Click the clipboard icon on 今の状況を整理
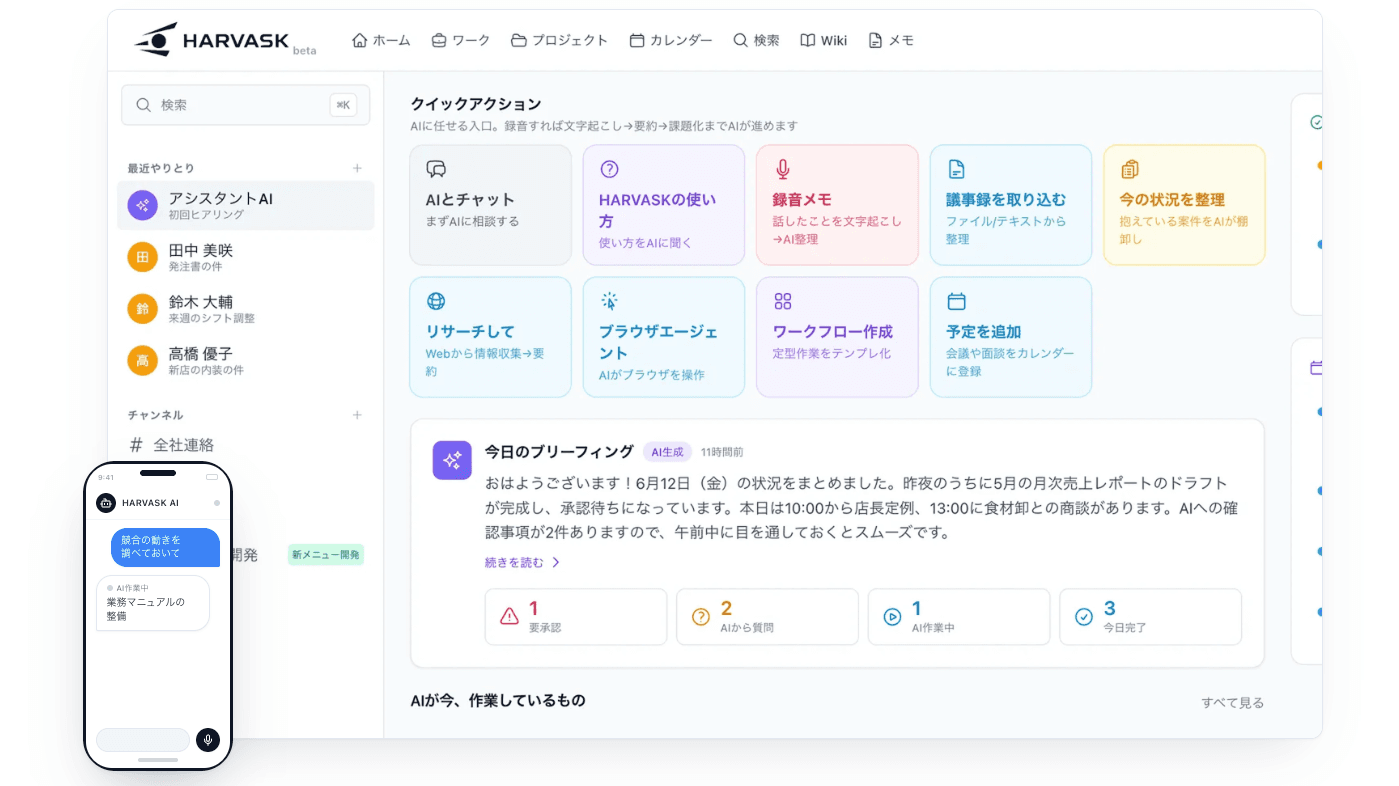The height and width of the screenshot is (786, 1399). click(1130, 169)
